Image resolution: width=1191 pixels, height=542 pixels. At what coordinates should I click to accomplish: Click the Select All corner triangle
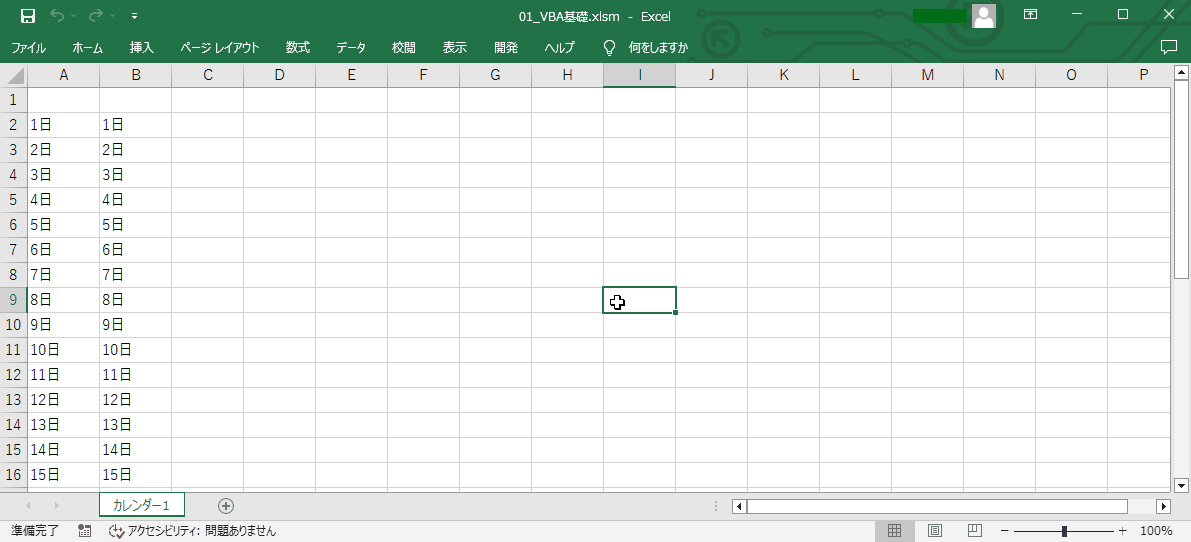(x=14, y=75)
